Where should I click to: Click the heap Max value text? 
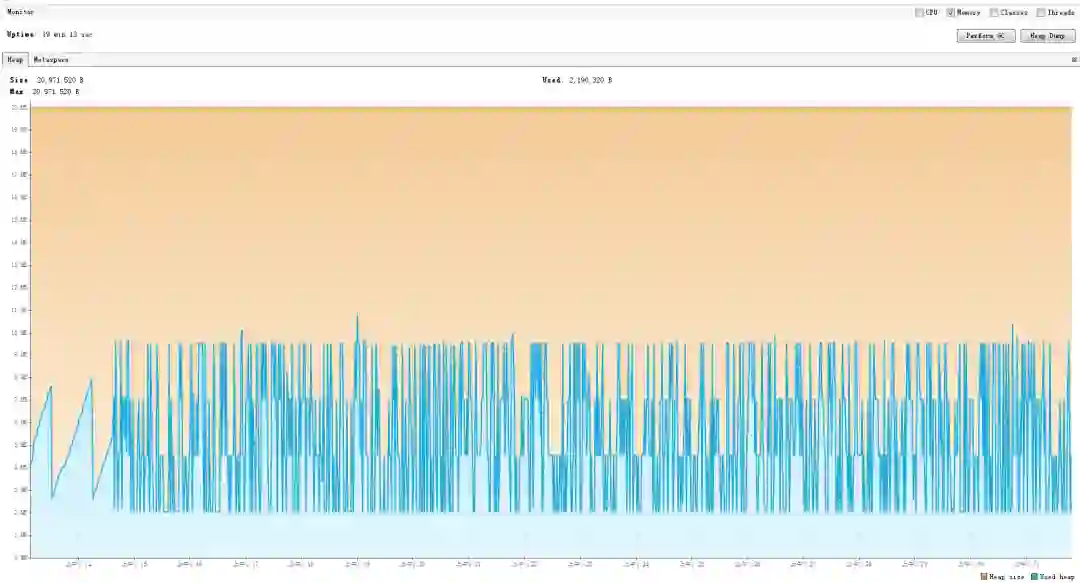pyautogui.click(x=44, y=92)
